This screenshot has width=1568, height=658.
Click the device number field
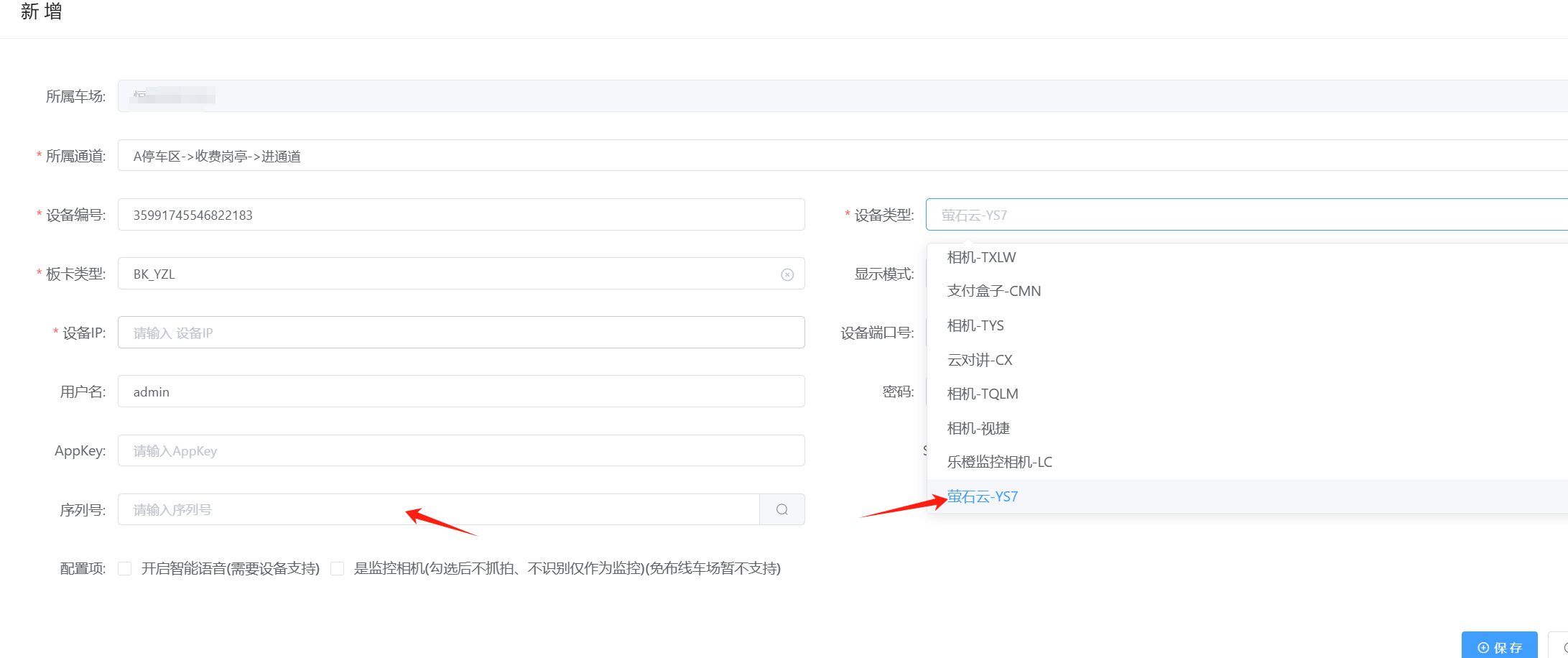coord(461,215)
